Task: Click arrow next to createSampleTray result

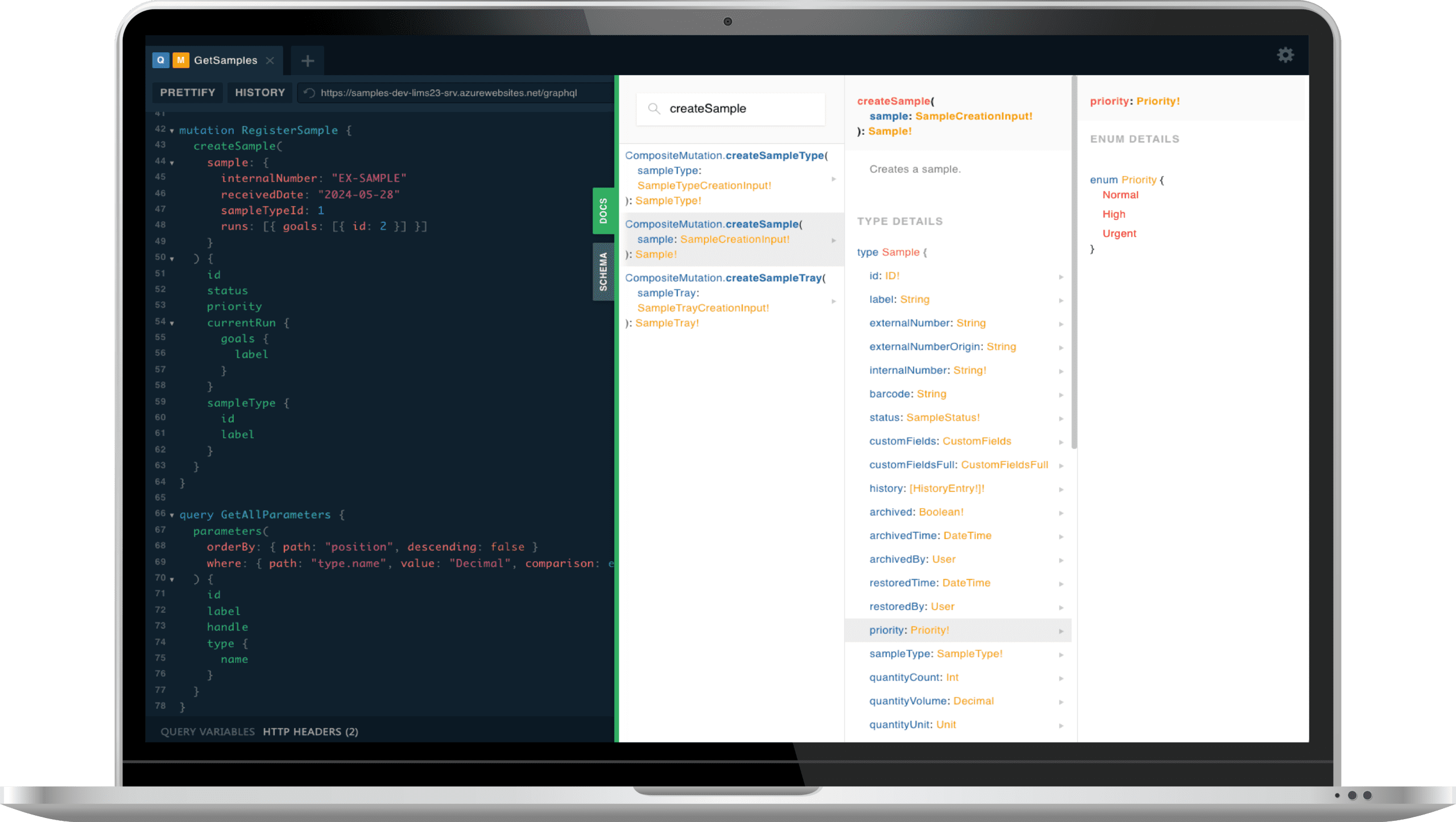Action: tap(834, 301)
